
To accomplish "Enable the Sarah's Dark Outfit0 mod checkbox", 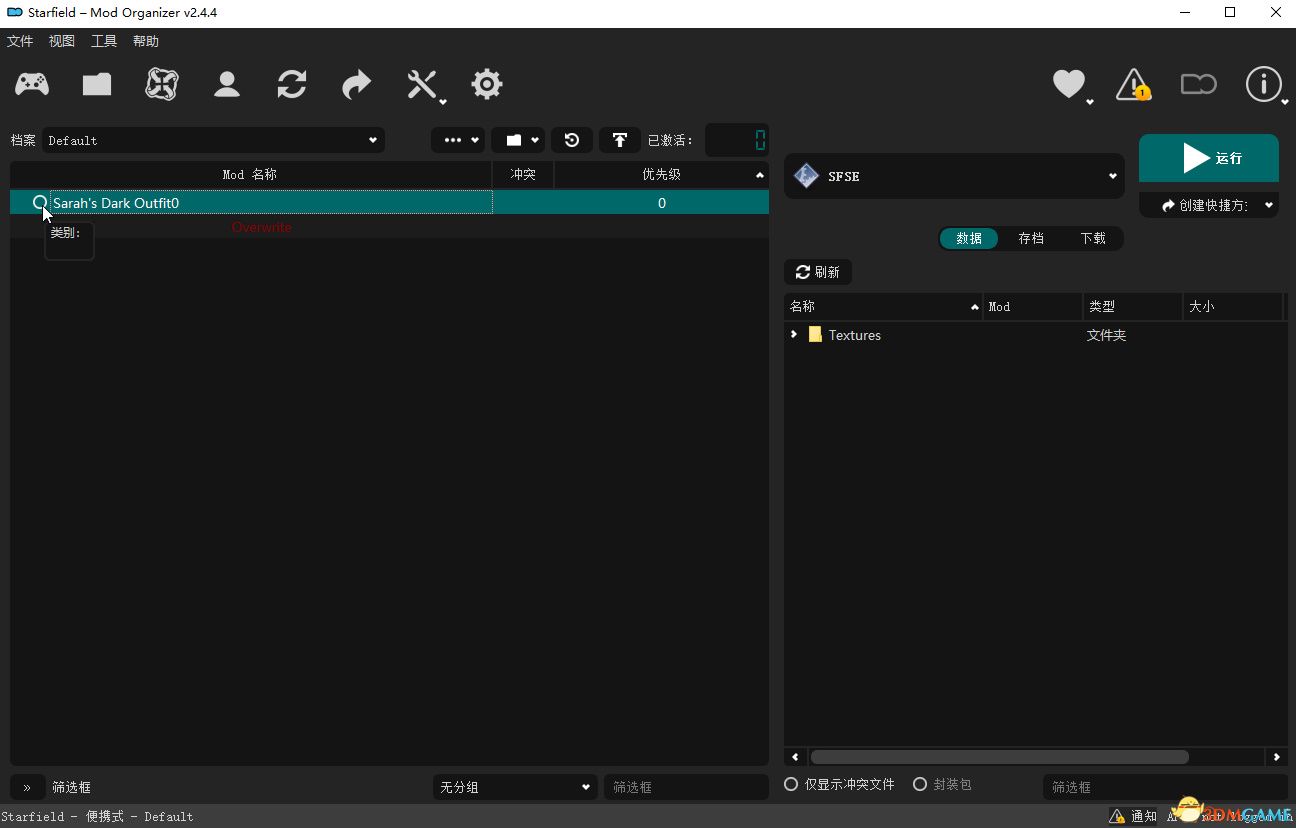I will pos(40,203).
